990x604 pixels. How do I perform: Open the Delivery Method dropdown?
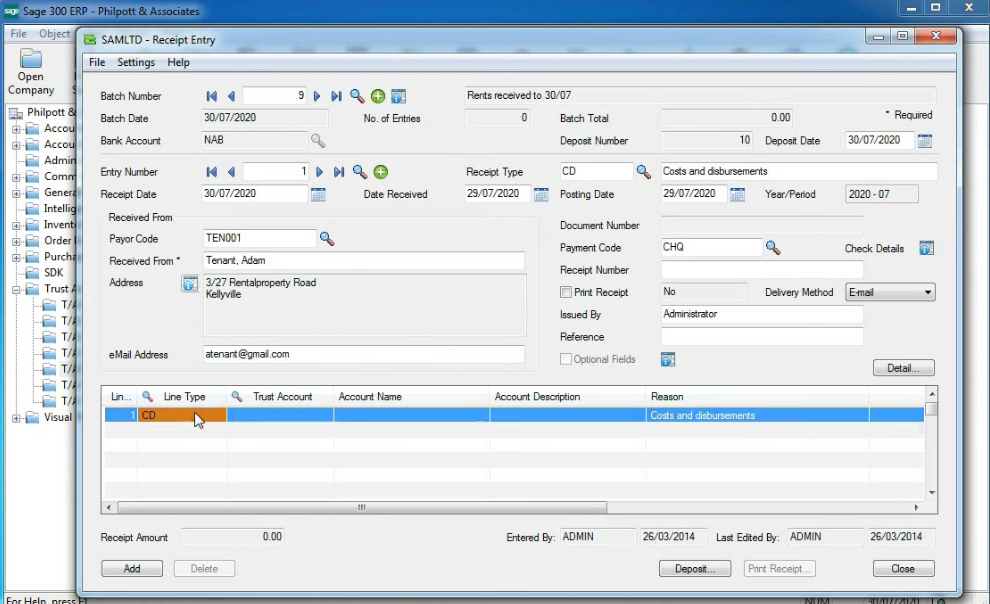889,292
